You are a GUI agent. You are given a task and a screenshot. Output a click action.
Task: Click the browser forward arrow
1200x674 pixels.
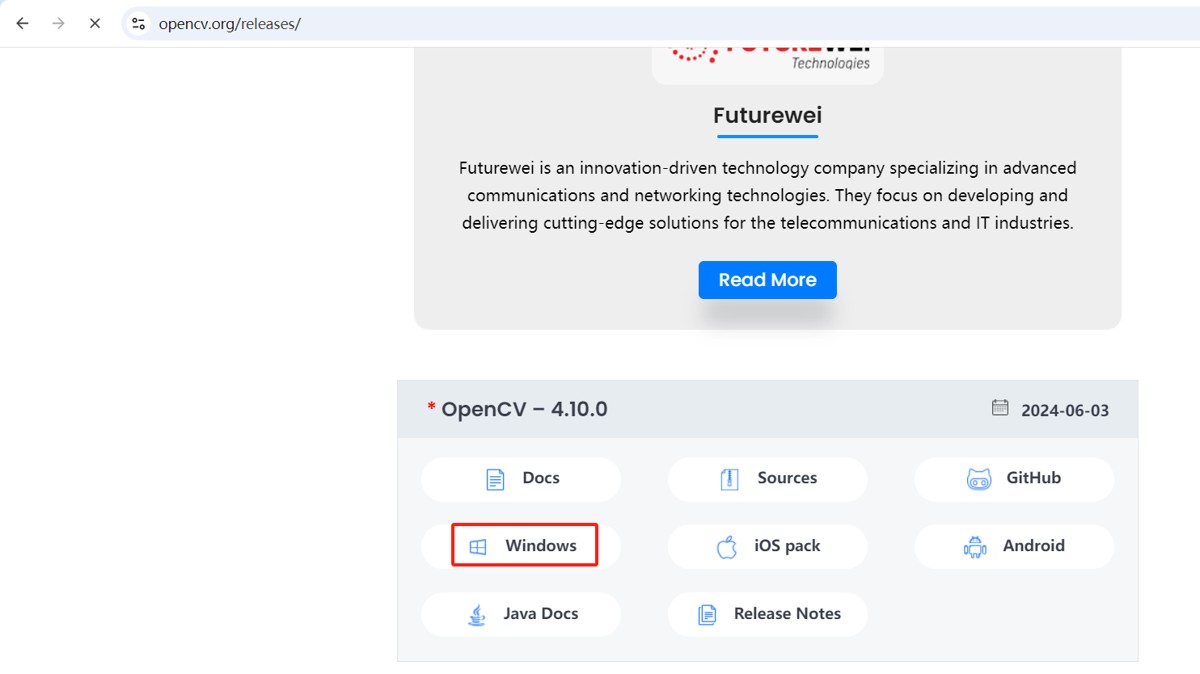[58, 23]
